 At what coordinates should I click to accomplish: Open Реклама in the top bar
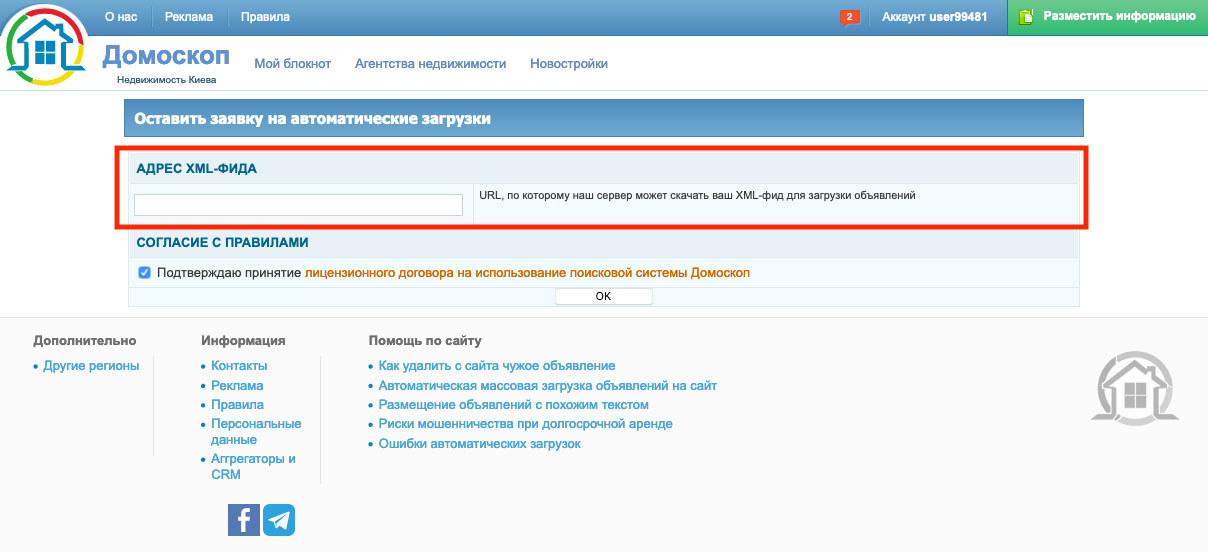tap(189, 17)
